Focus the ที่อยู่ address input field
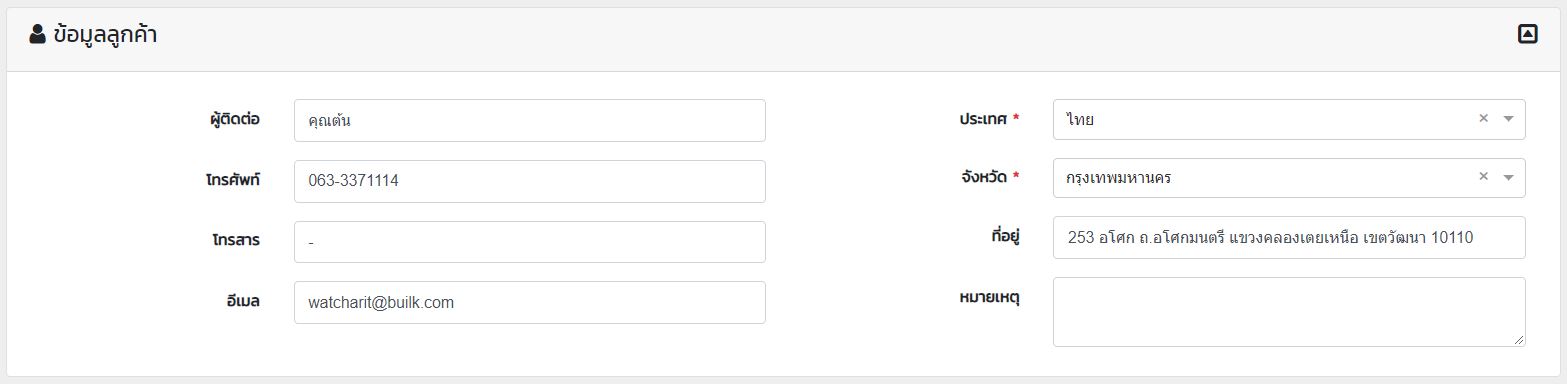Viewport: 1567px width, 384px height. (1289, 237)
